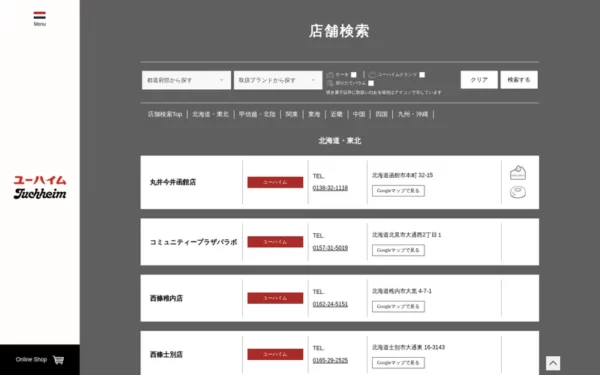Click address 北海道函館市本町 32-15
Screen dimensions: 600x375
(403, 175)
